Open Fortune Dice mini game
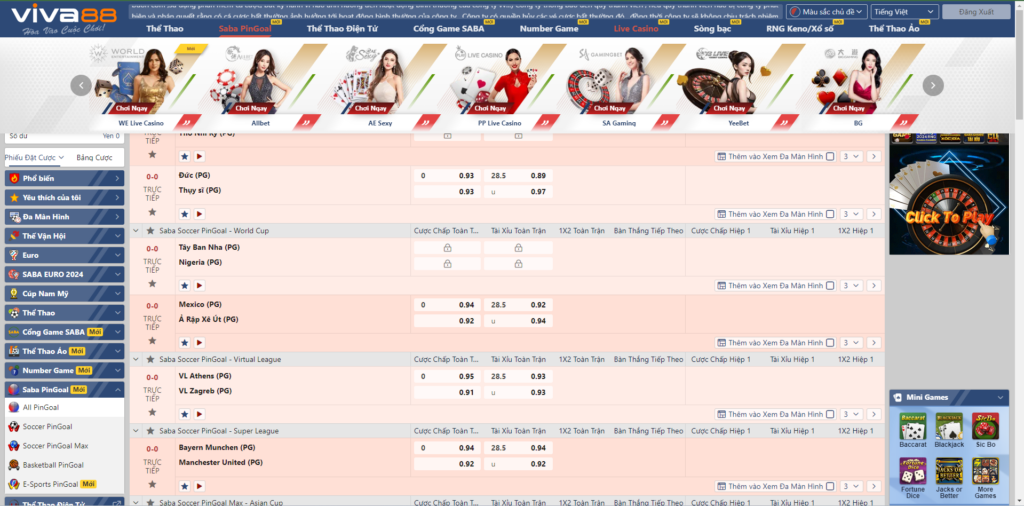The height and width of the screenshot is (506, 1024). pos(913,478)
